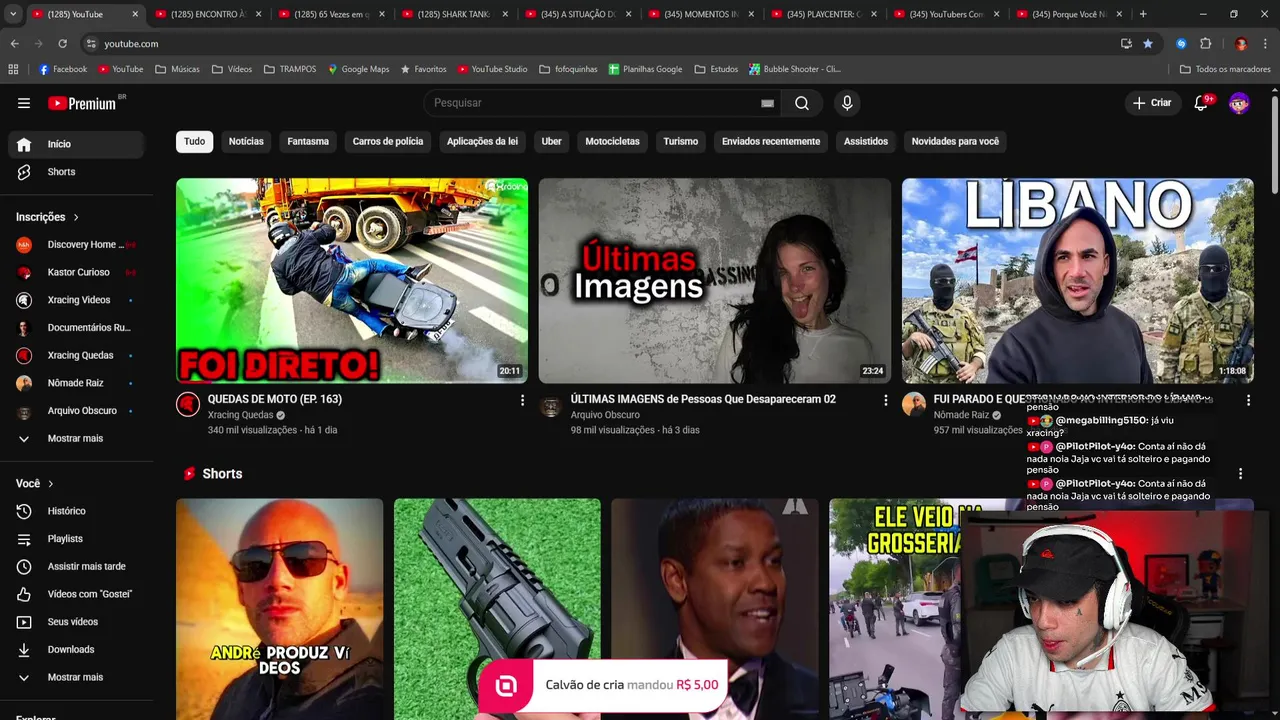This screenshot has height=720, width=1280.
Task: Click the search magnifier button
Action: [x=802, y=103]
